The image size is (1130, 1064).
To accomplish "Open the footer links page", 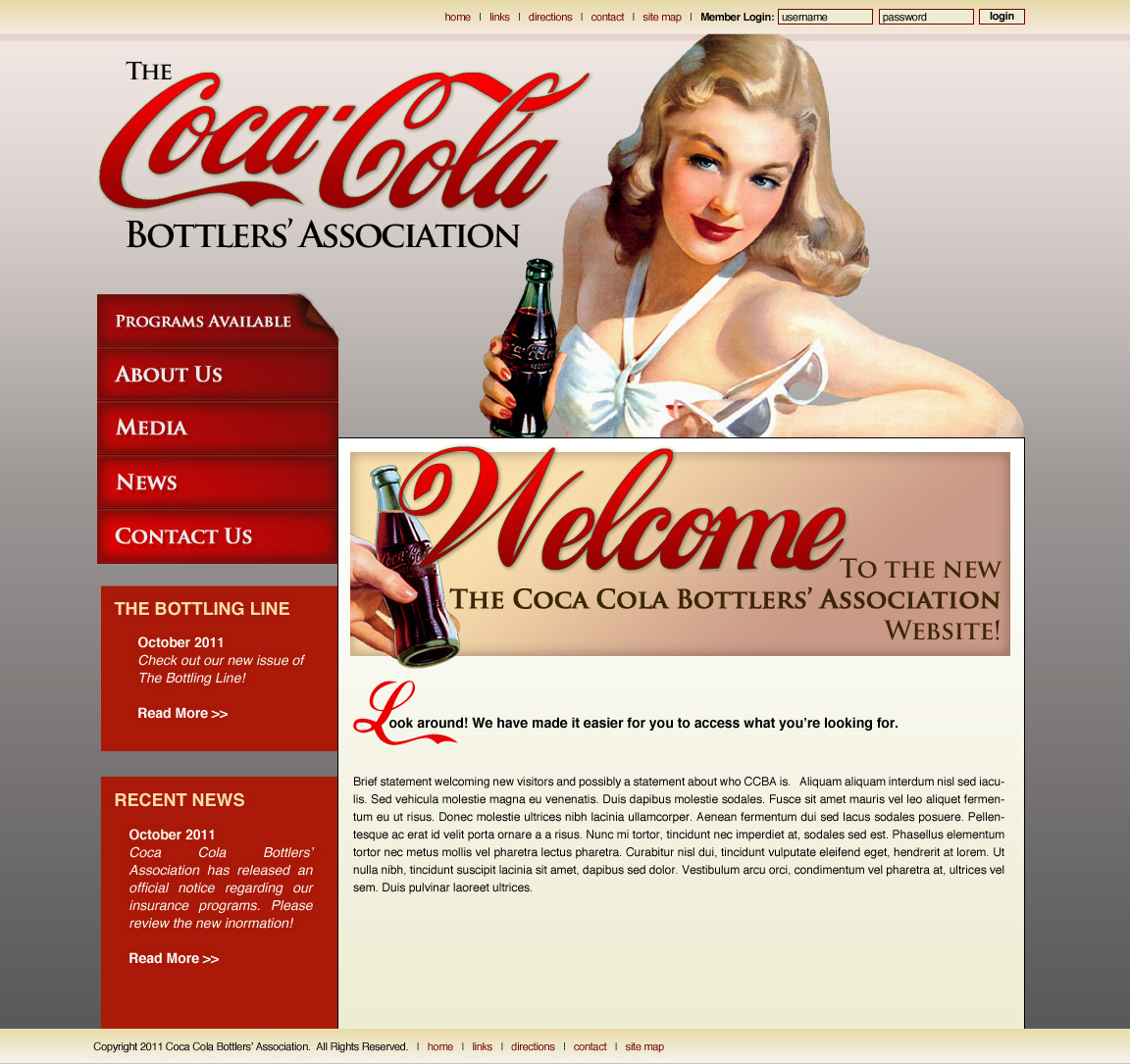I will click(483, 1046).
